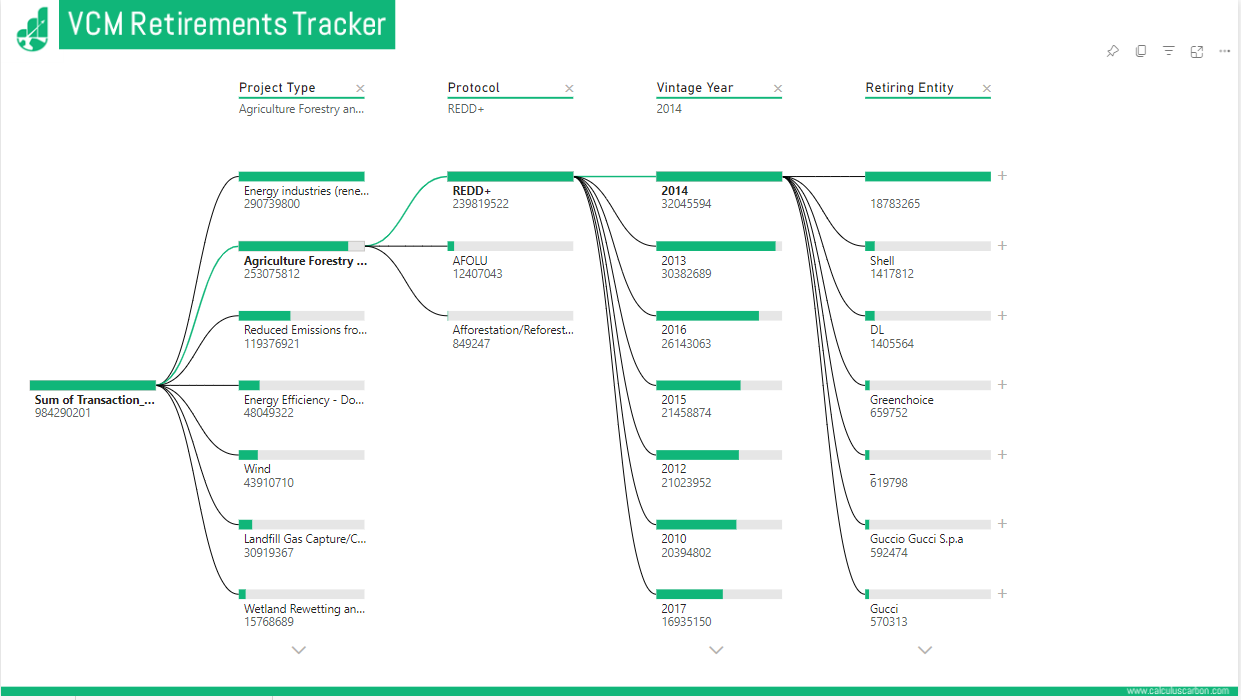Select the Vintage Year column header

pos(695,88)
